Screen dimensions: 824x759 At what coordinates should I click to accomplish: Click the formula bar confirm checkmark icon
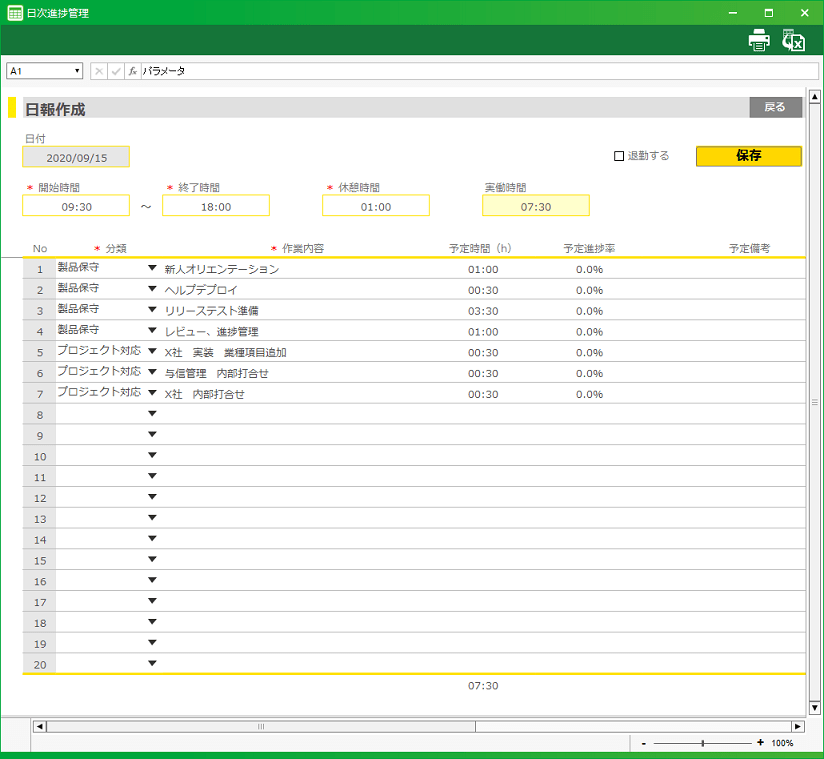(115, 71)
